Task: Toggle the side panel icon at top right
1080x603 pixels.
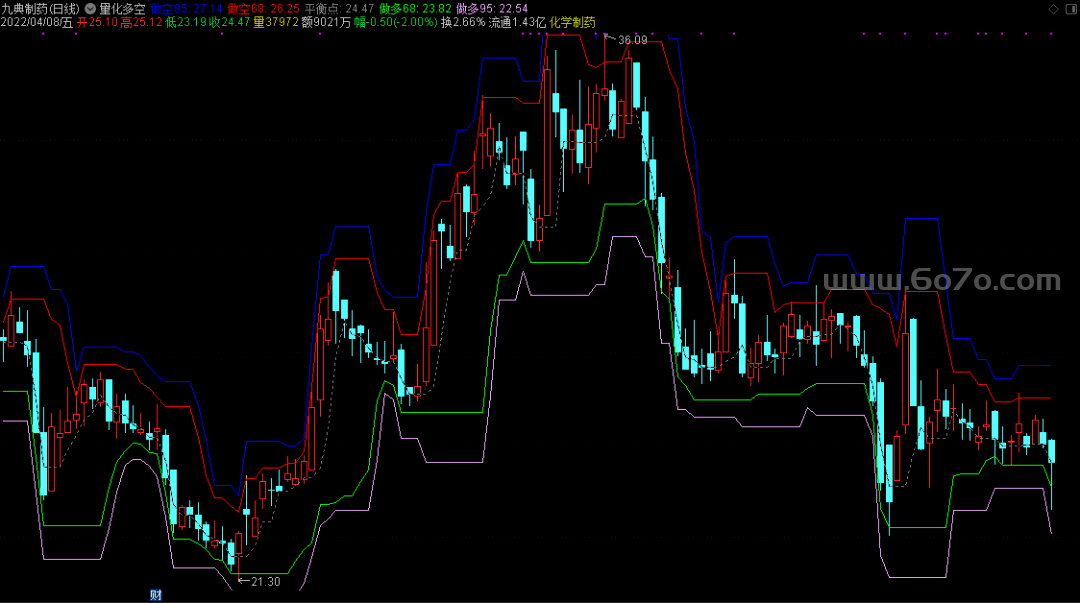Action: 1070,9
